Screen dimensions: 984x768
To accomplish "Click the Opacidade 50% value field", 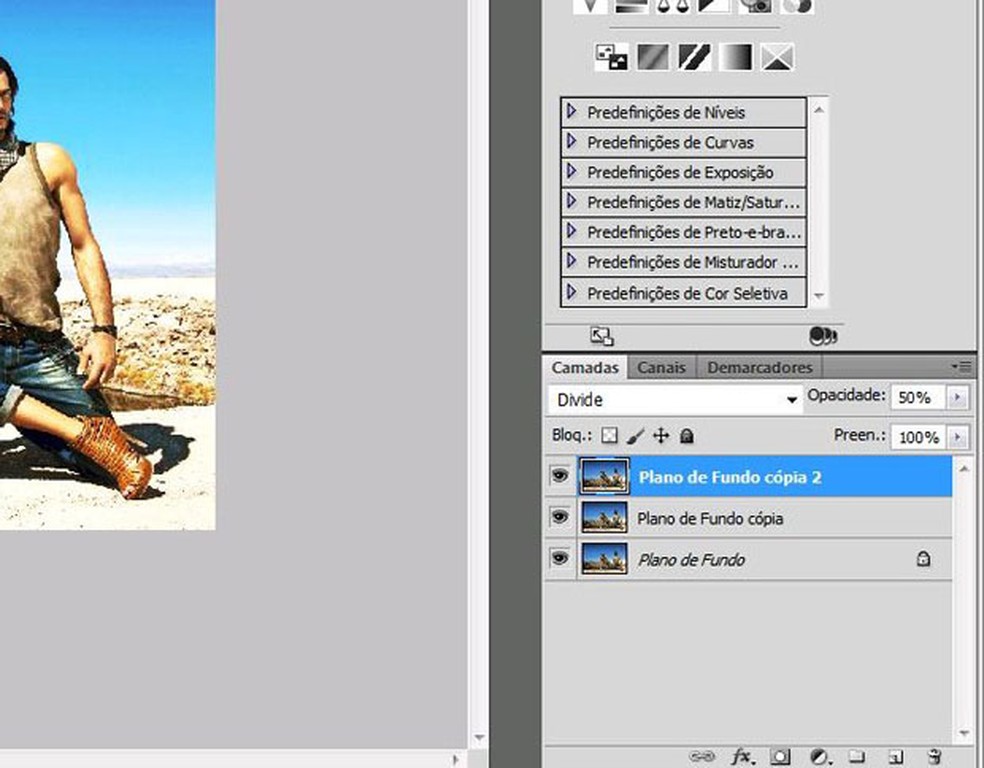I will [x=917, y=397].
